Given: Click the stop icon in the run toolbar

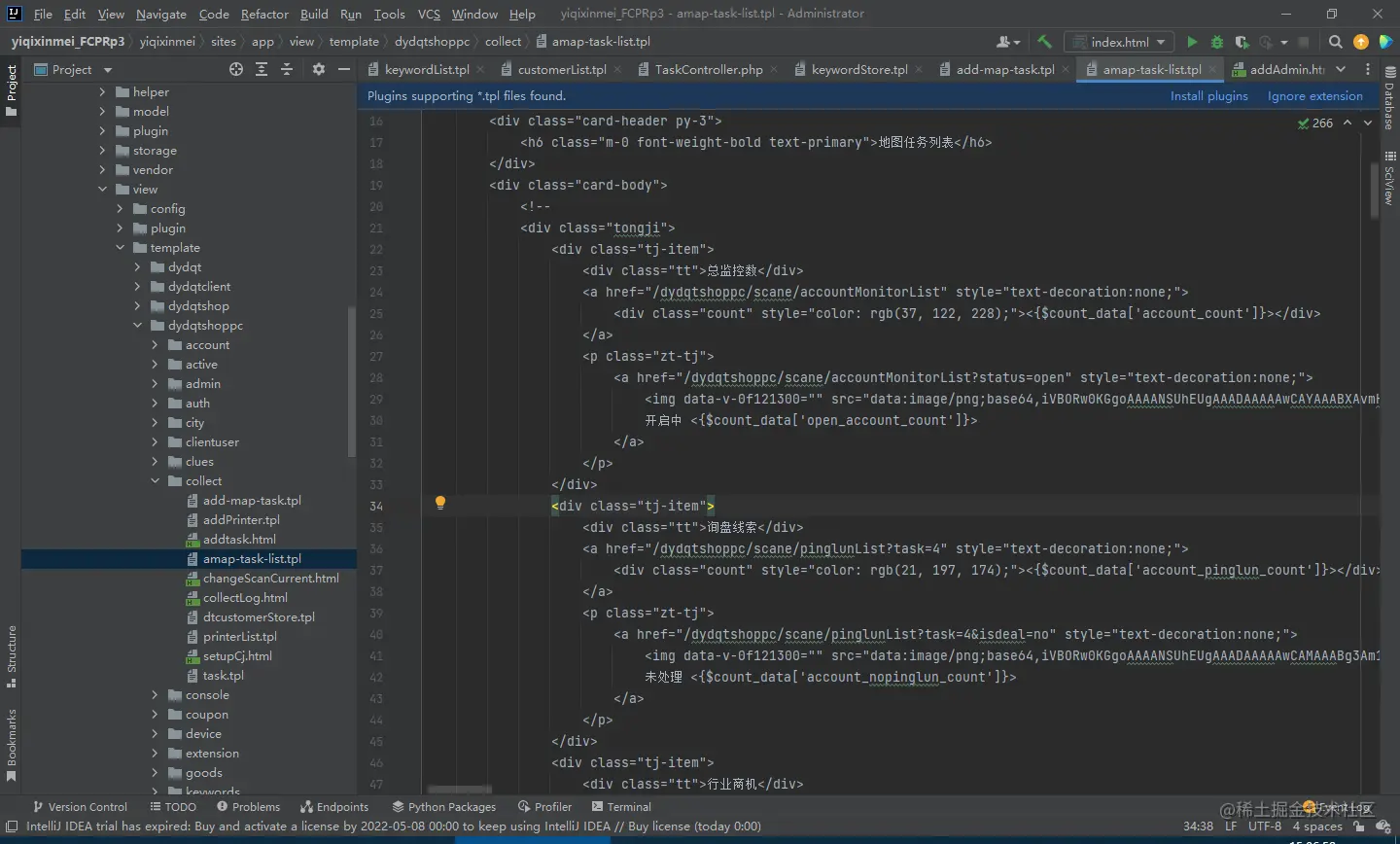Looking at the screenshot, I should click(1304, 42).
